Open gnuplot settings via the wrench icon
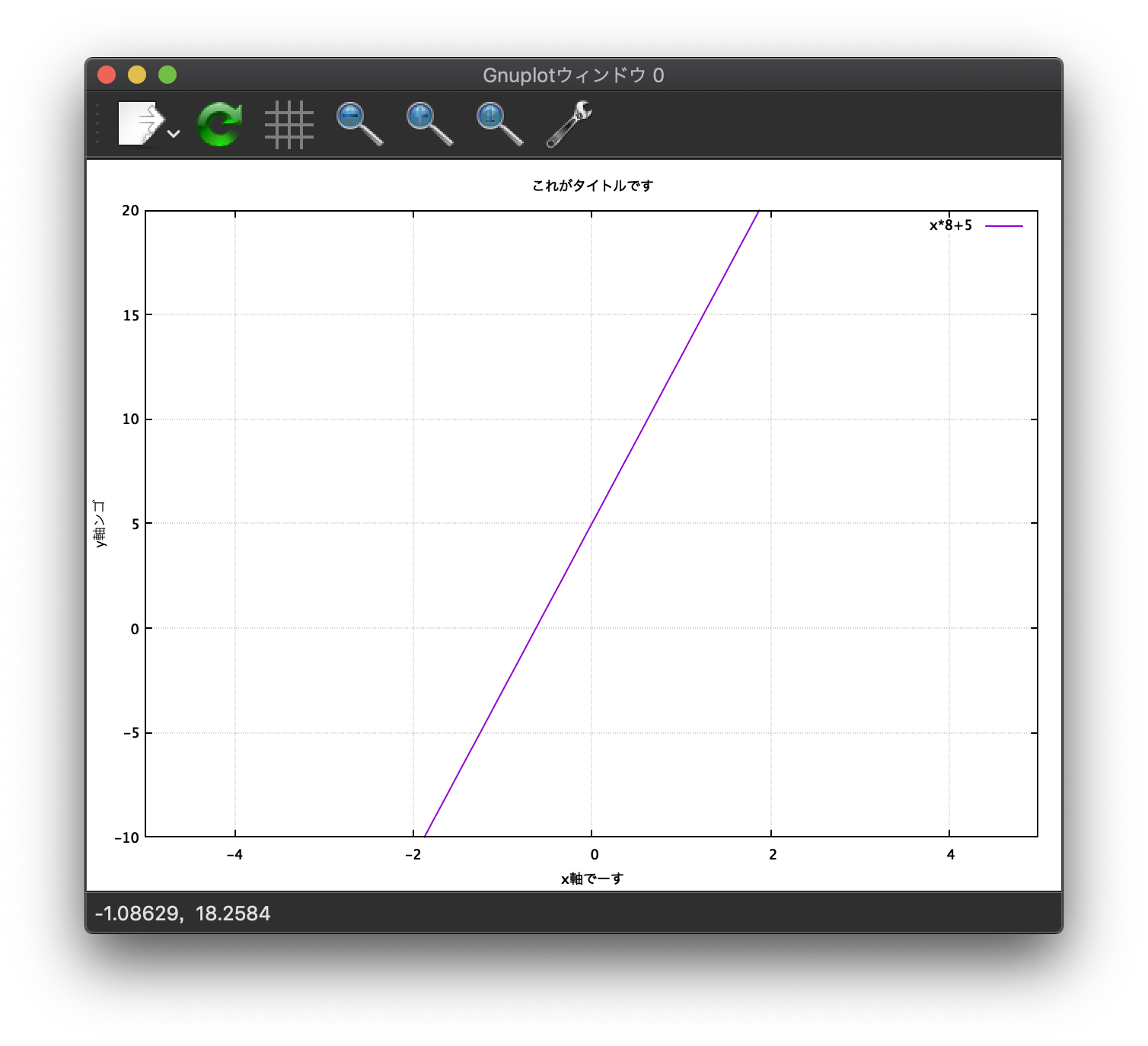This screenshot has width=1148, height=1046. click(x=567, y=124)
